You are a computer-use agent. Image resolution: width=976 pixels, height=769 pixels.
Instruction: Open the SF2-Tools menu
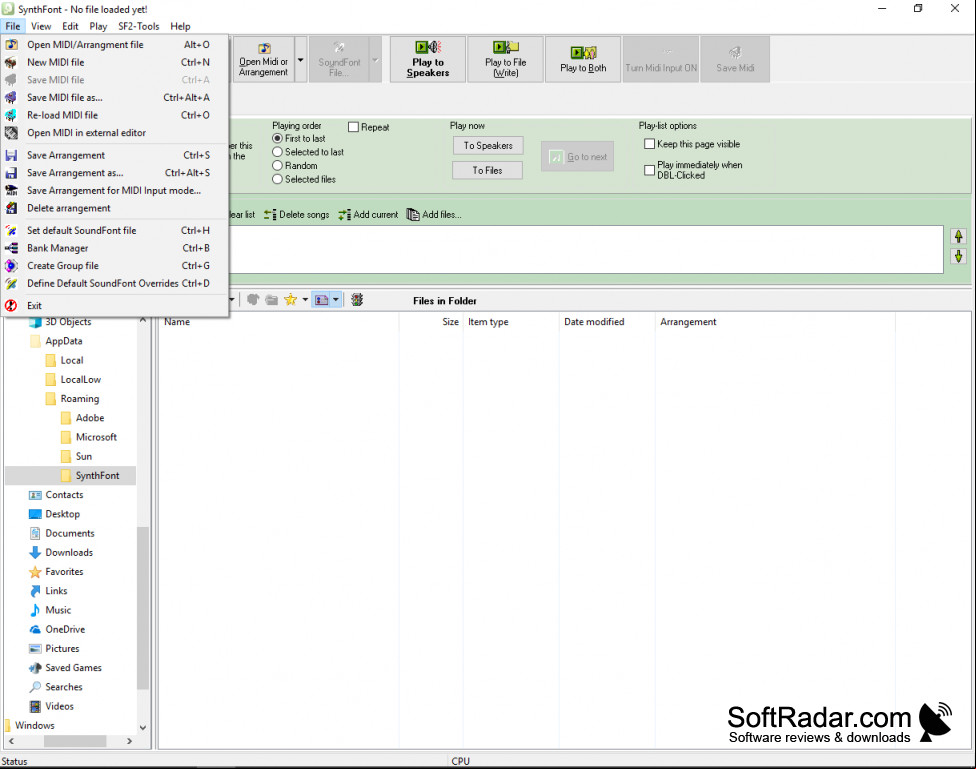click(139, 26)
